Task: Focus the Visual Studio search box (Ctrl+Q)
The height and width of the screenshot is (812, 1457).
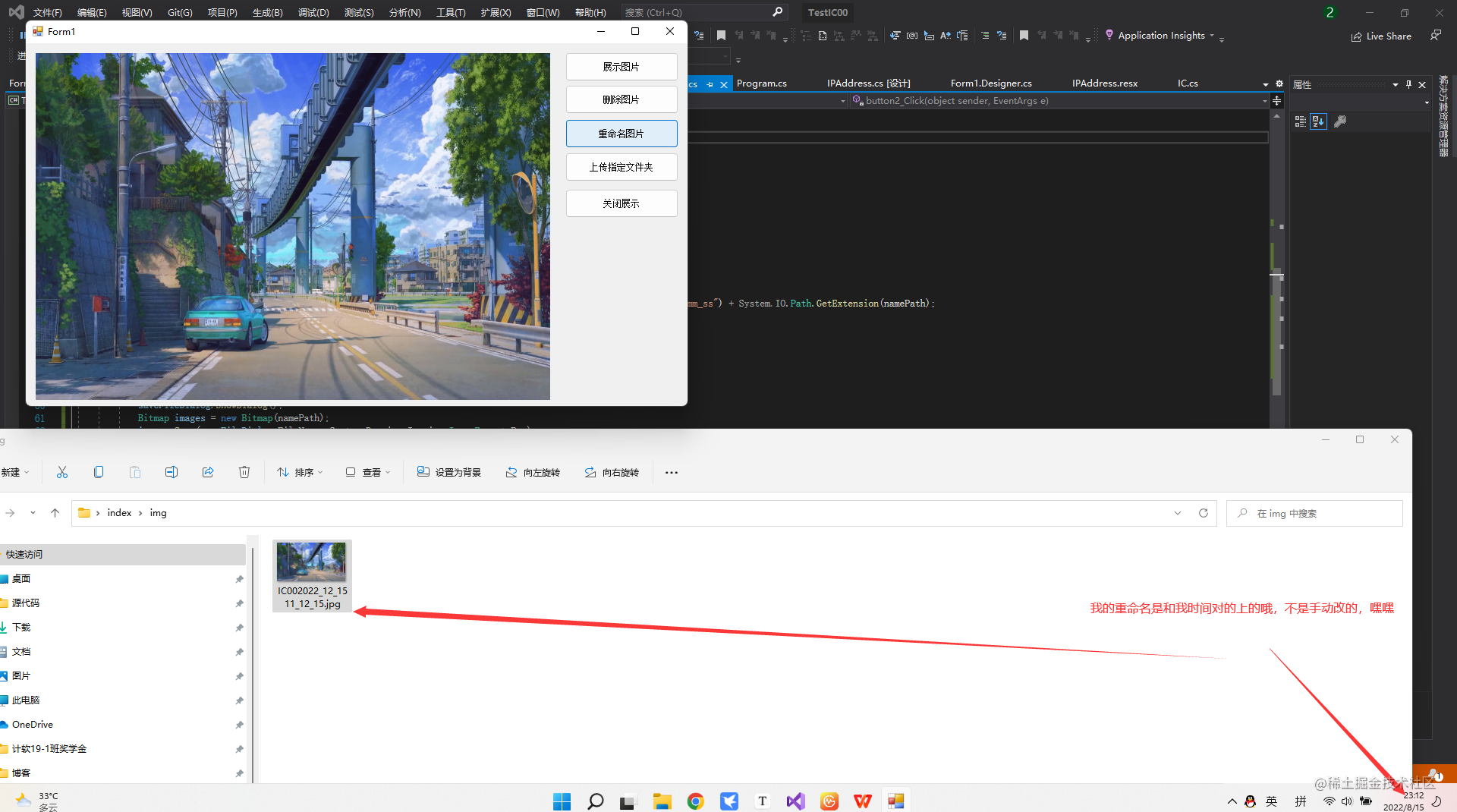Action: click(703, 12)
